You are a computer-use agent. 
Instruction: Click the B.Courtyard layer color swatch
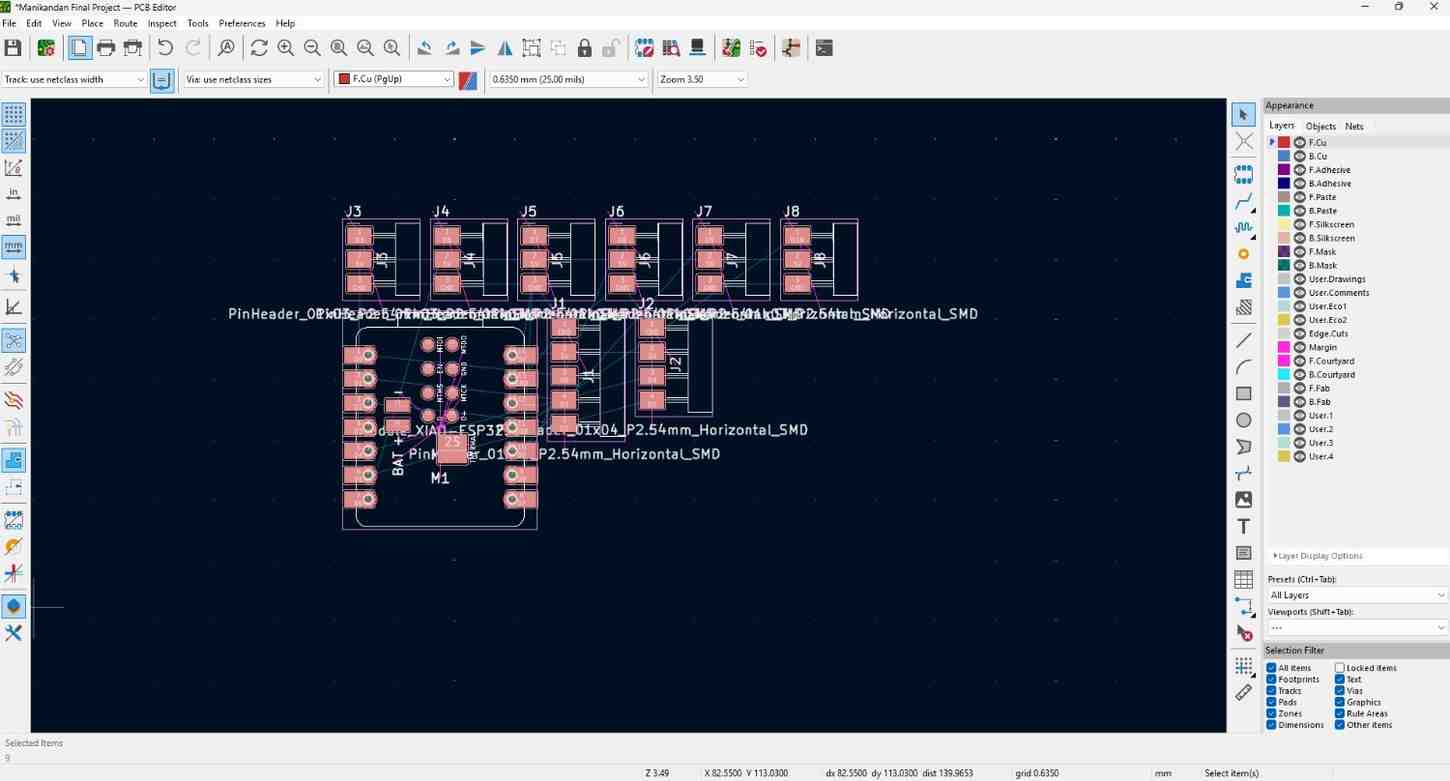pos(1284,375)
